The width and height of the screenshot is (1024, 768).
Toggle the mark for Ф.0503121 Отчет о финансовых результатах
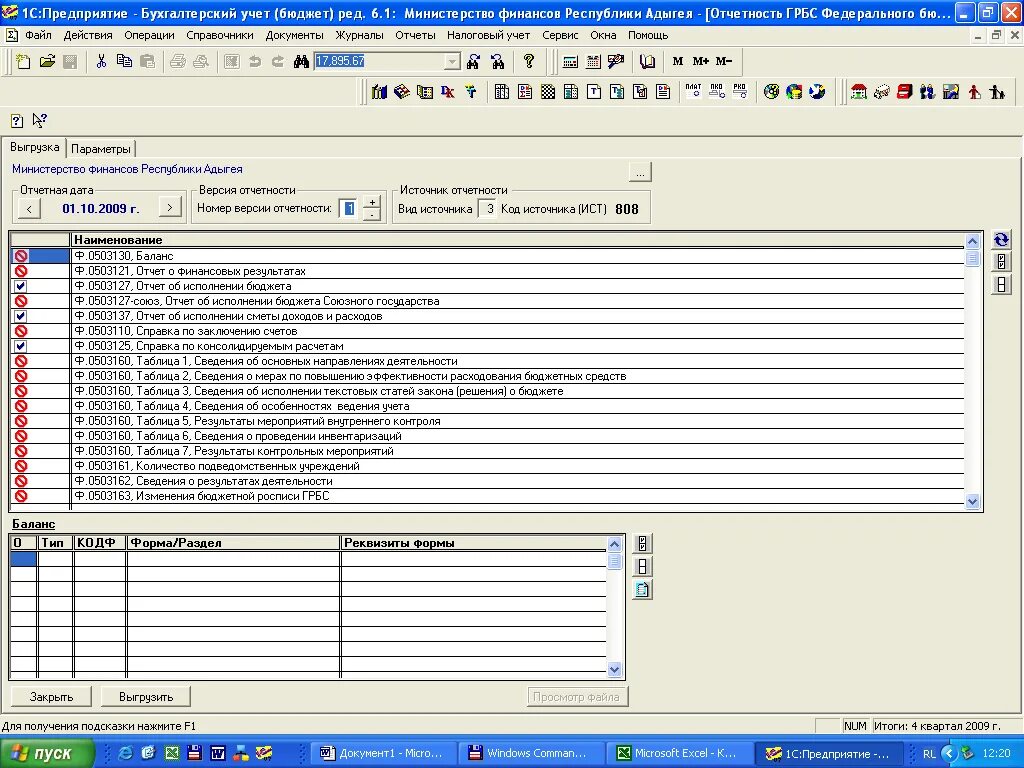pyautogui.click(x=21, y=271)
